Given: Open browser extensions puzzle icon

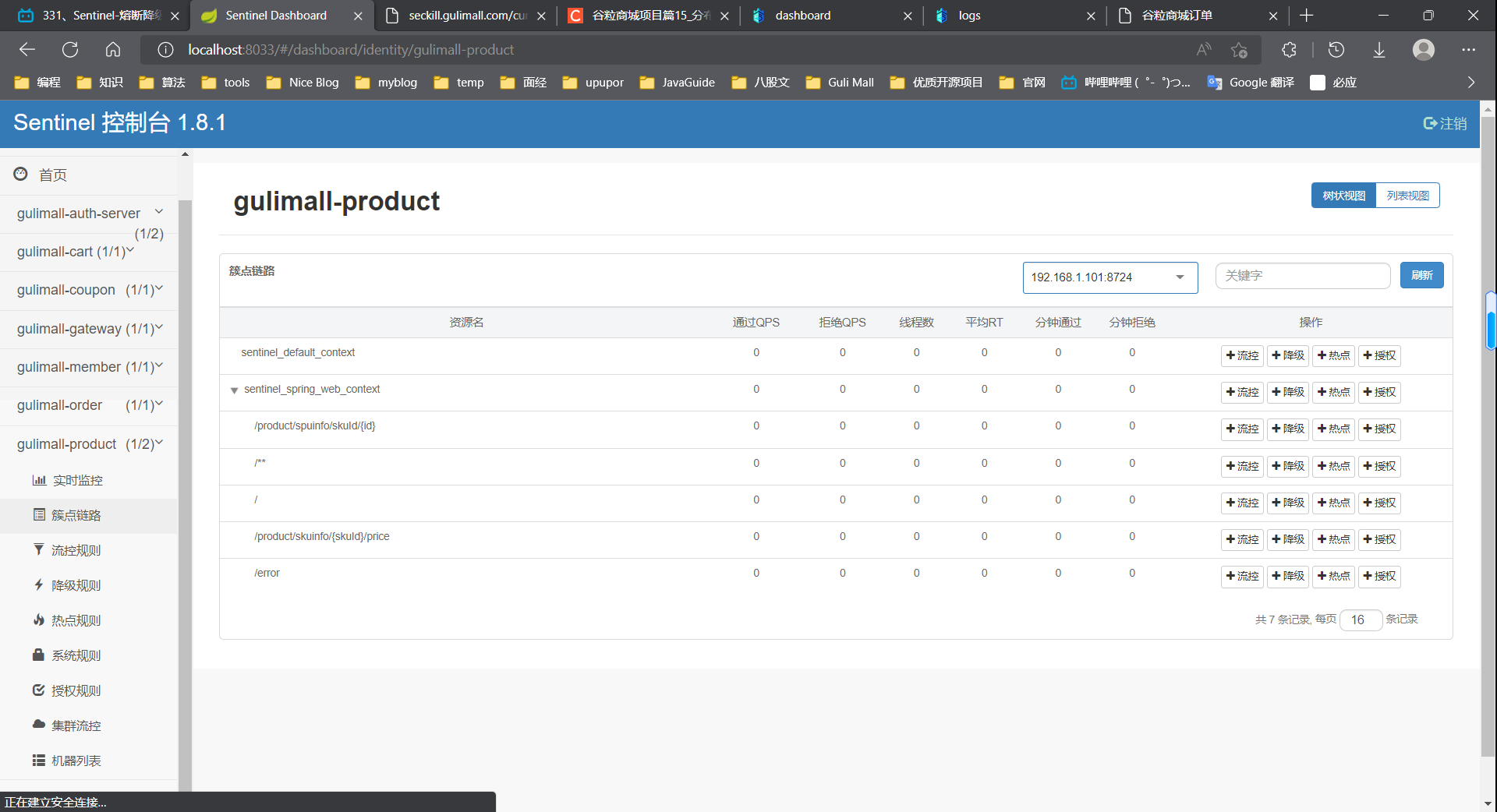Looking at the screenshot, I should pos(1289,50).
